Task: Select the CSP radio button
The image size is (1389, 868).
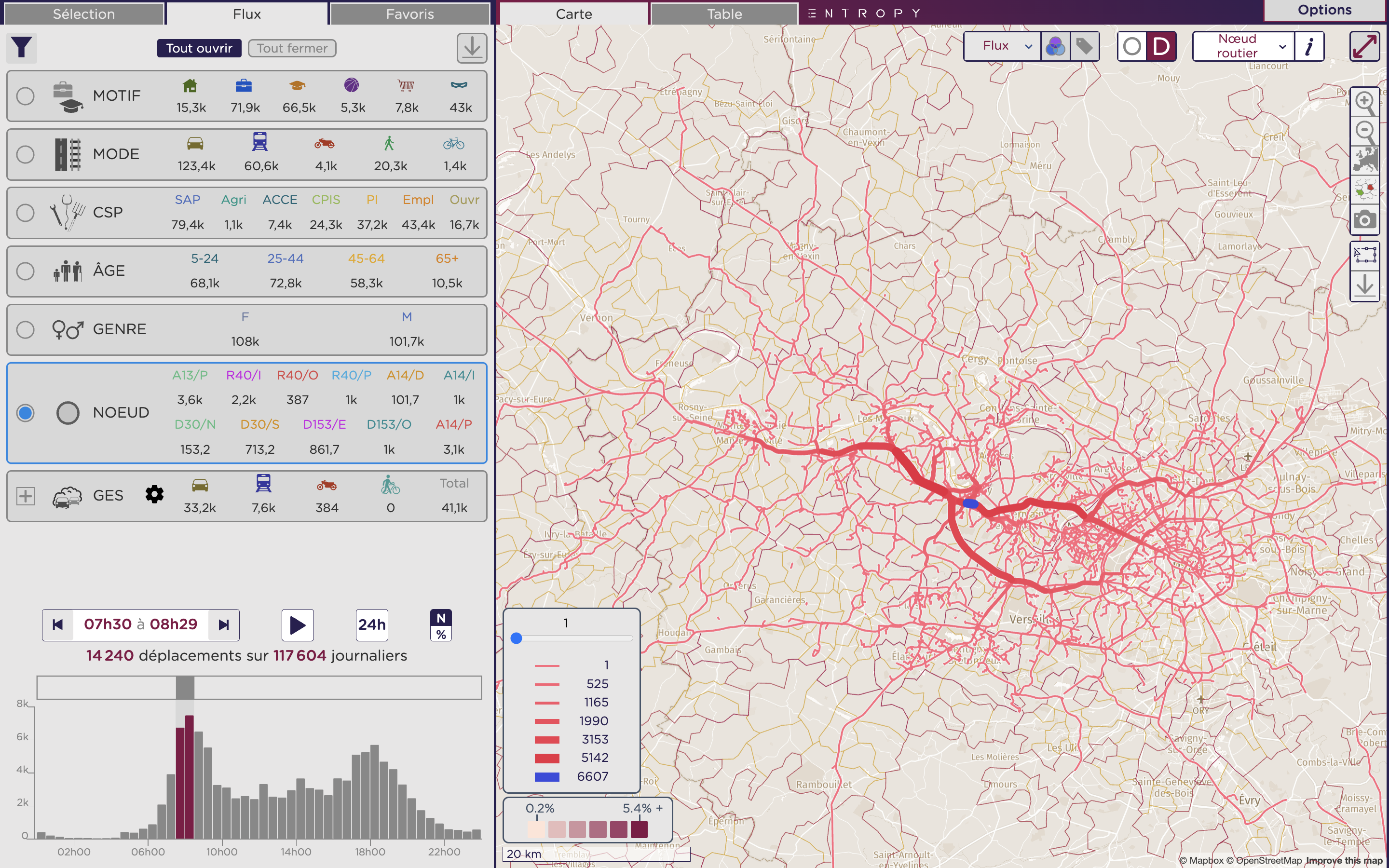Action: click(x=25, y=212)
